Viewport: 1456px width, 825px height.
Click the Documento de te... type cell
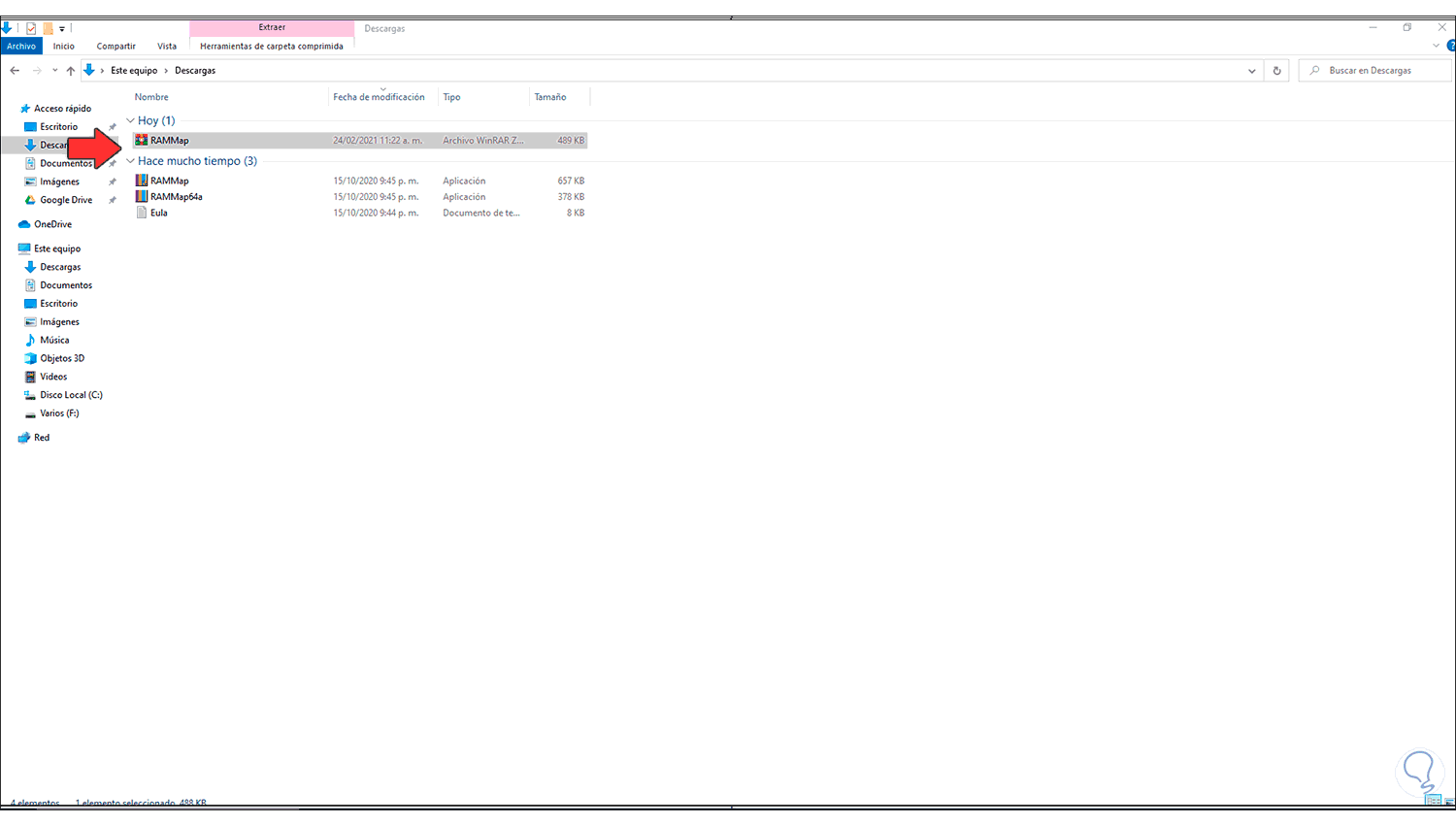click(x=481, y=213)
